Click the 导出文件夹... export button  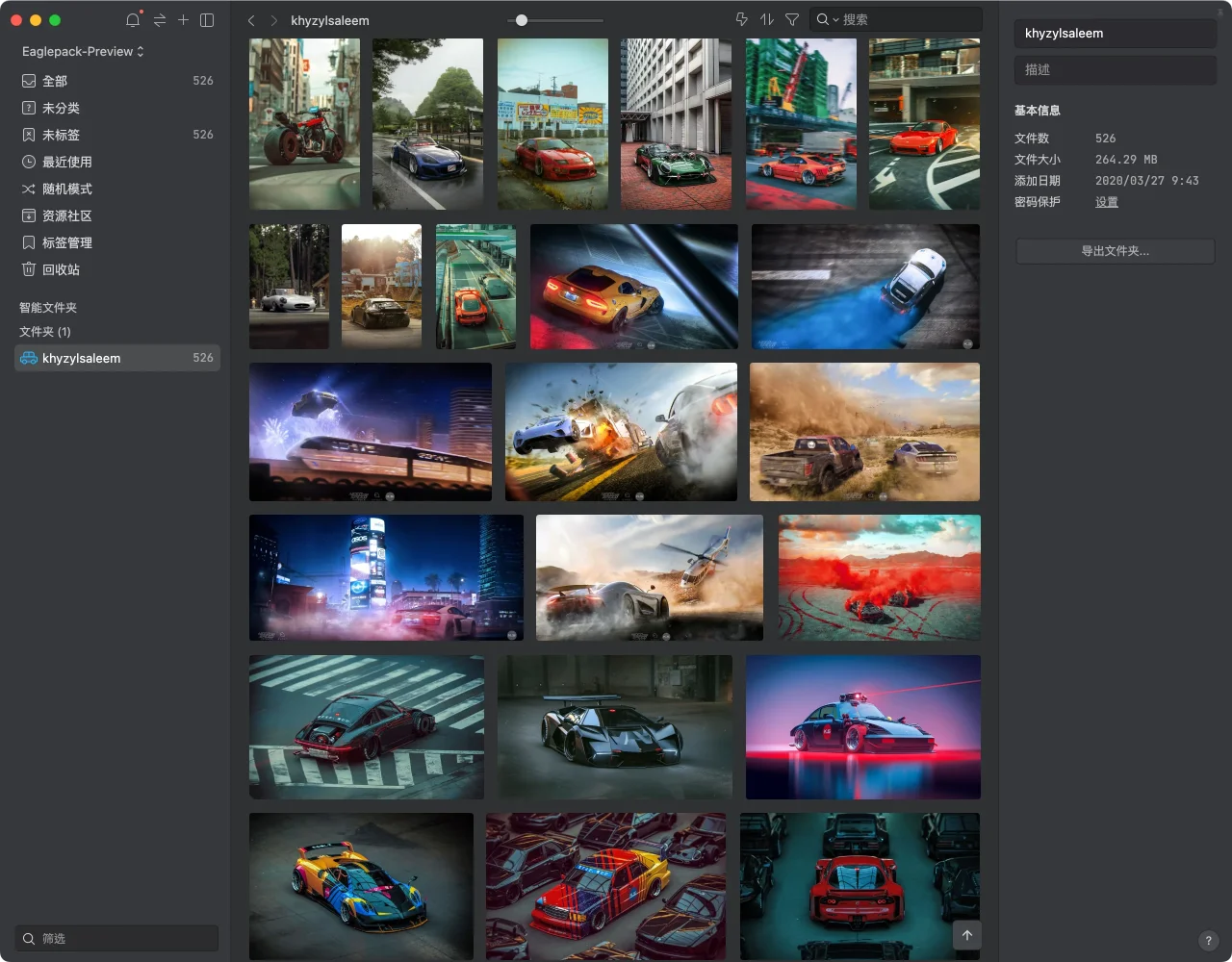[1115, 251]
